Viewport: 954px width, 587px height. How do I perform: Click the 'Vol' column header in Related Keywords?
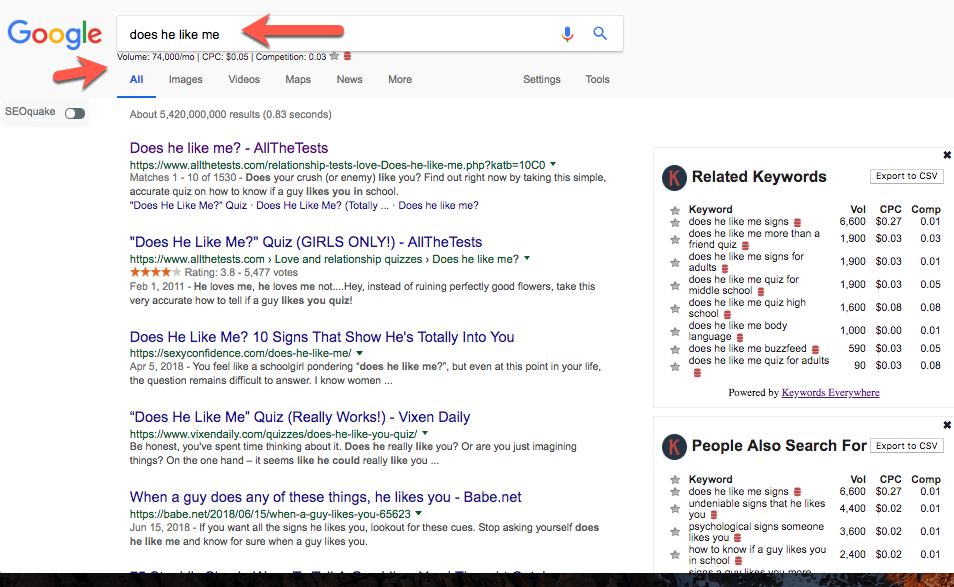pyautogui.click(x=858, y=209)
